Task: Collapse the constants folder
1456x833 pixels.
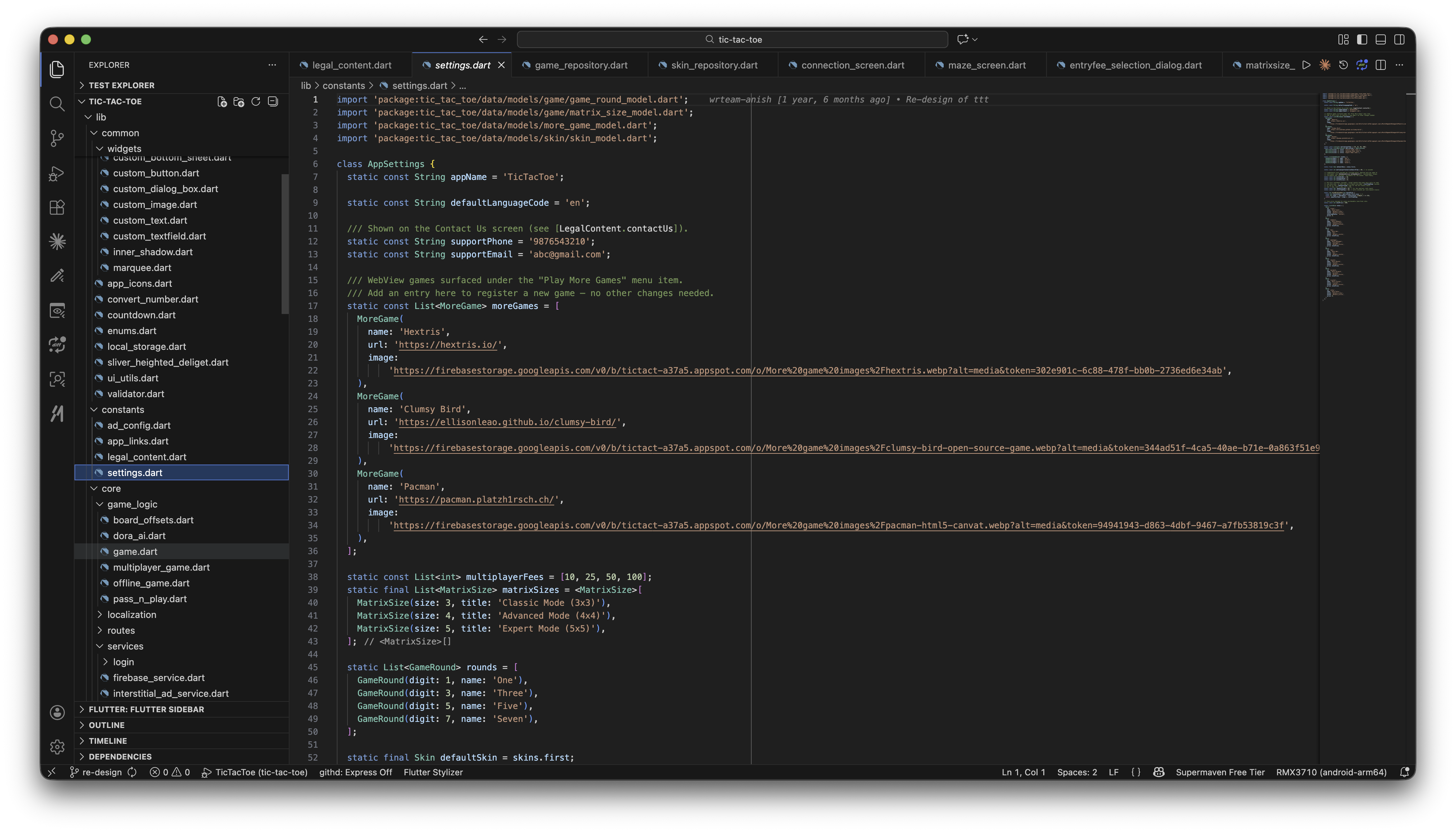Action: pos(94,410)
